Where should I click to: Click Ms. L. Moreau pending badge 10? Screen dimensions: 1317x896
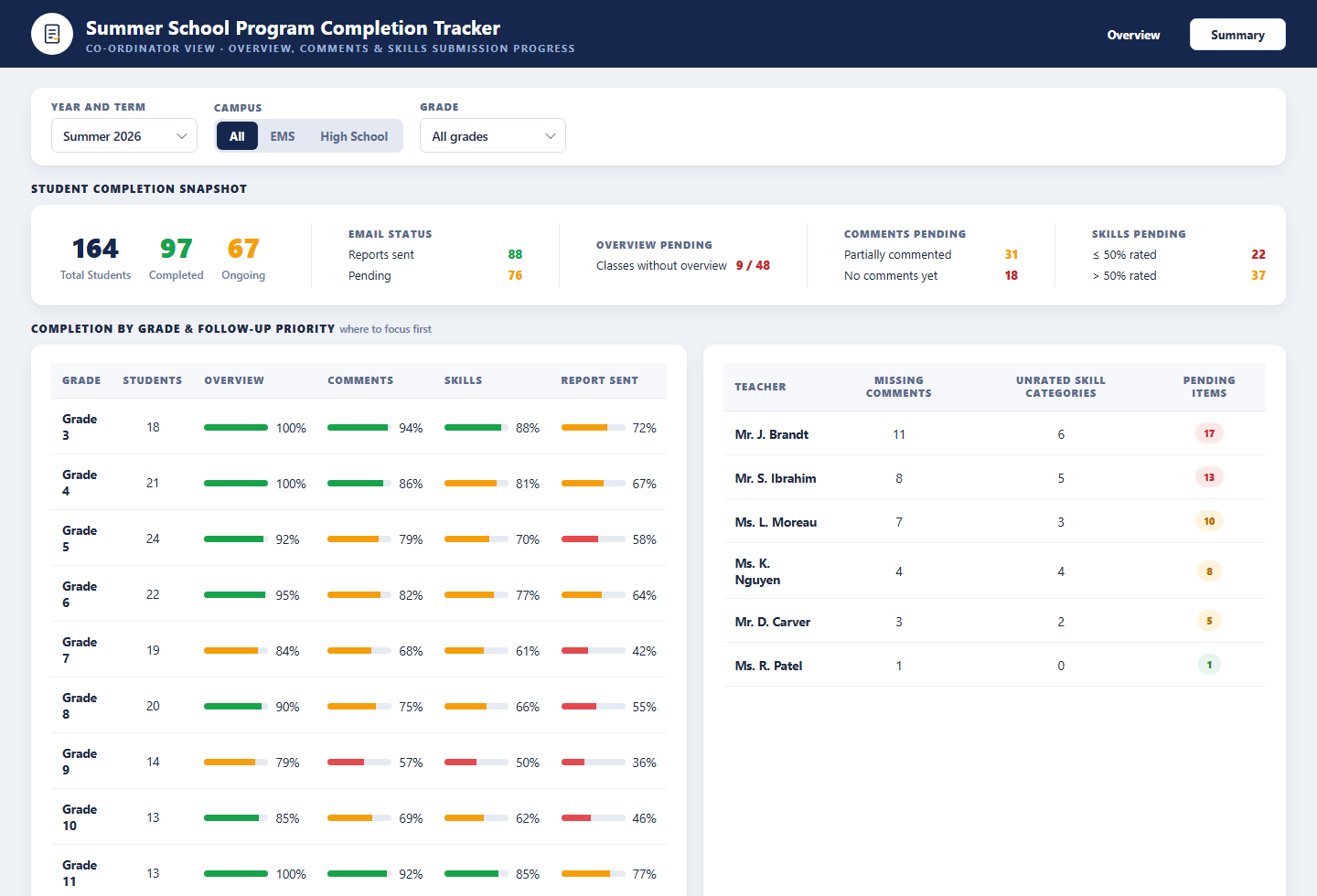click(x=1209, y=521)
